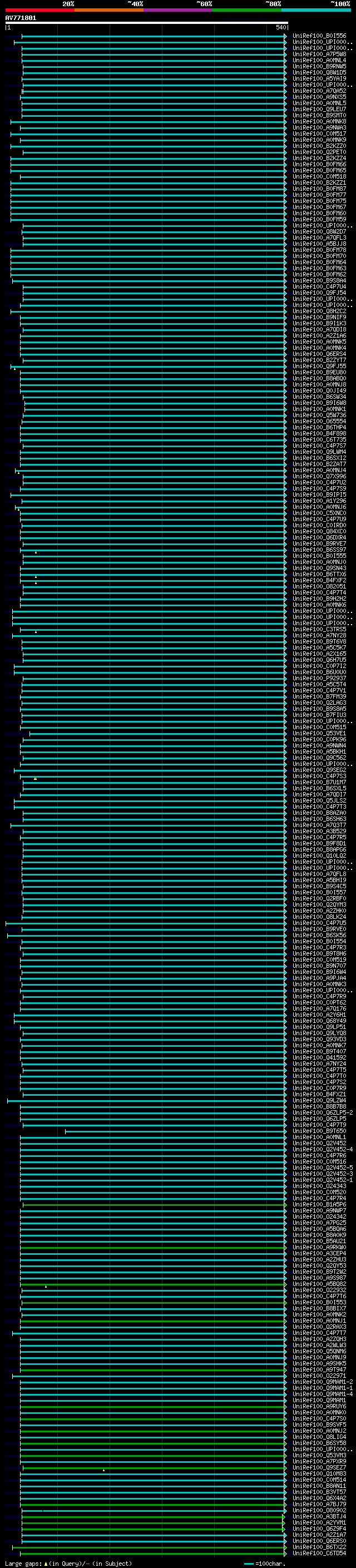Click the purple ~60% identity legend segment
The image size is (356, 1568).
(x=179, y=11)
